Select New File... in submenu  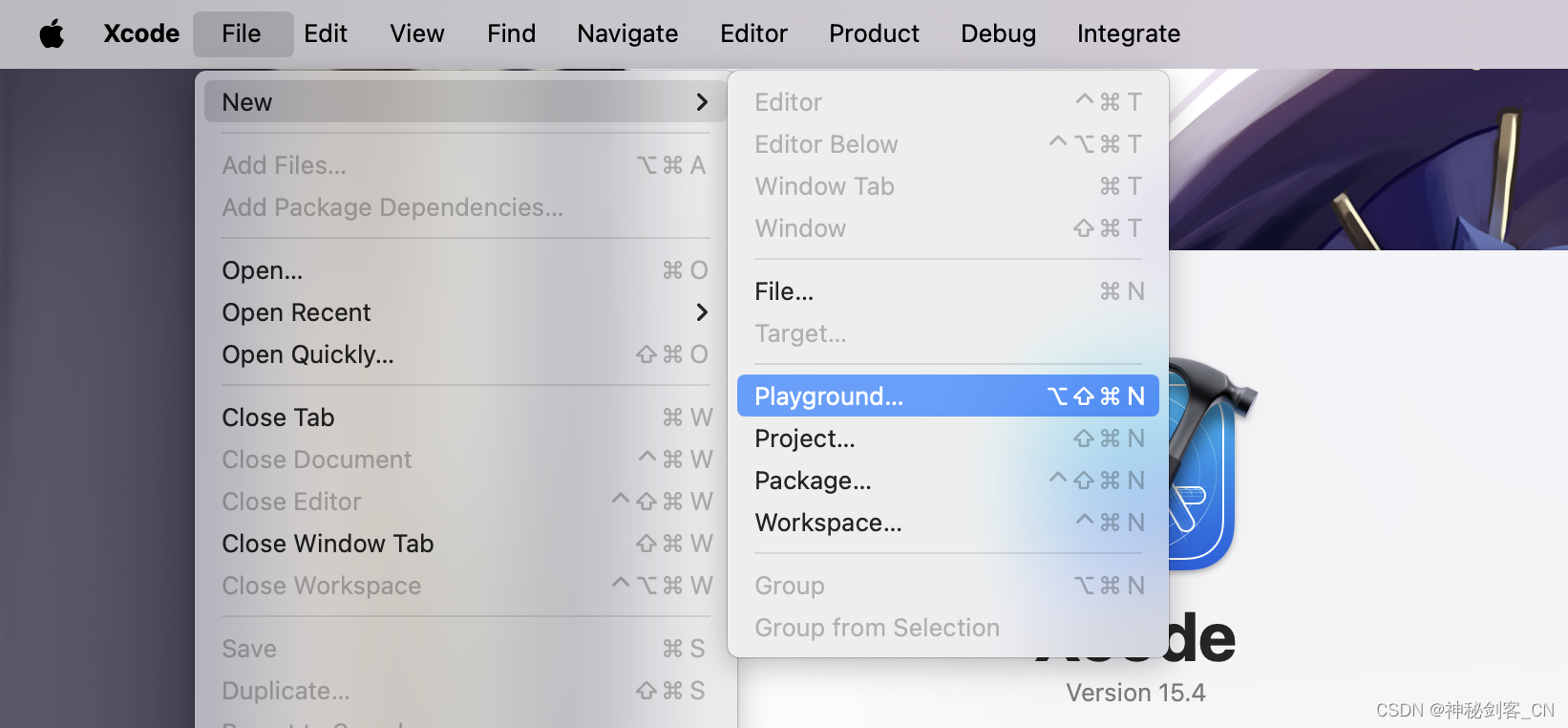(948, 291)
